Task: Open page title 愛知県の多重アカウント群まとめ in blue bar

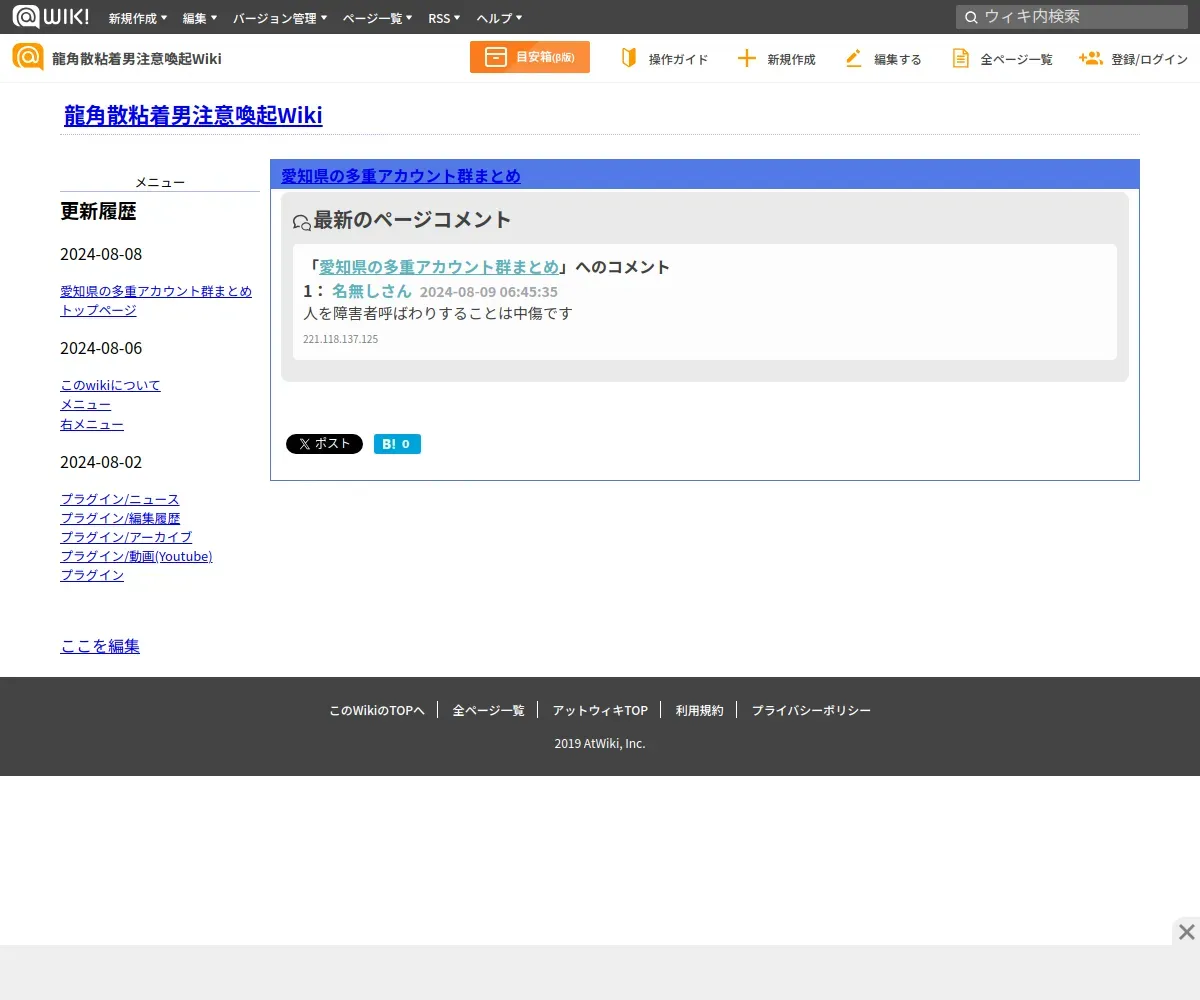Action: pyautogui.click(x=401, y=176)
